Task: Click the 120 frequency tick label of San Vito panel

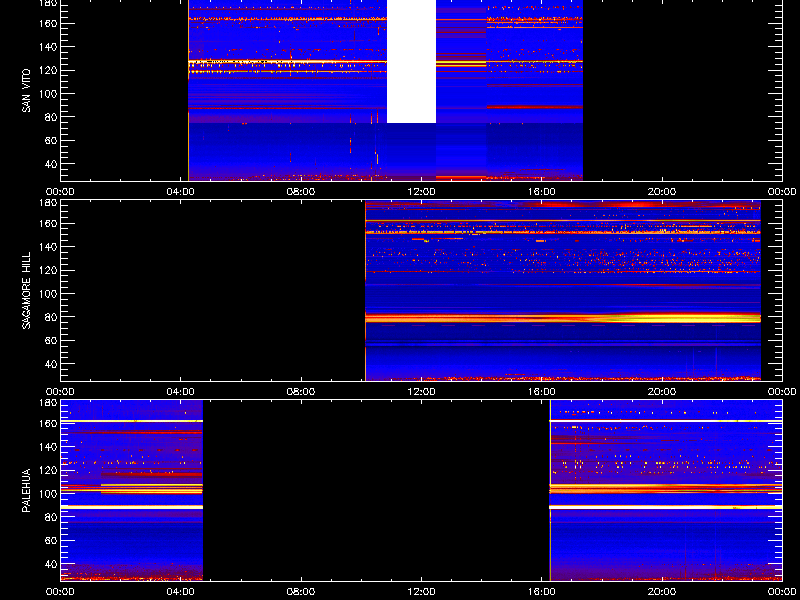Action: [48, 70]
